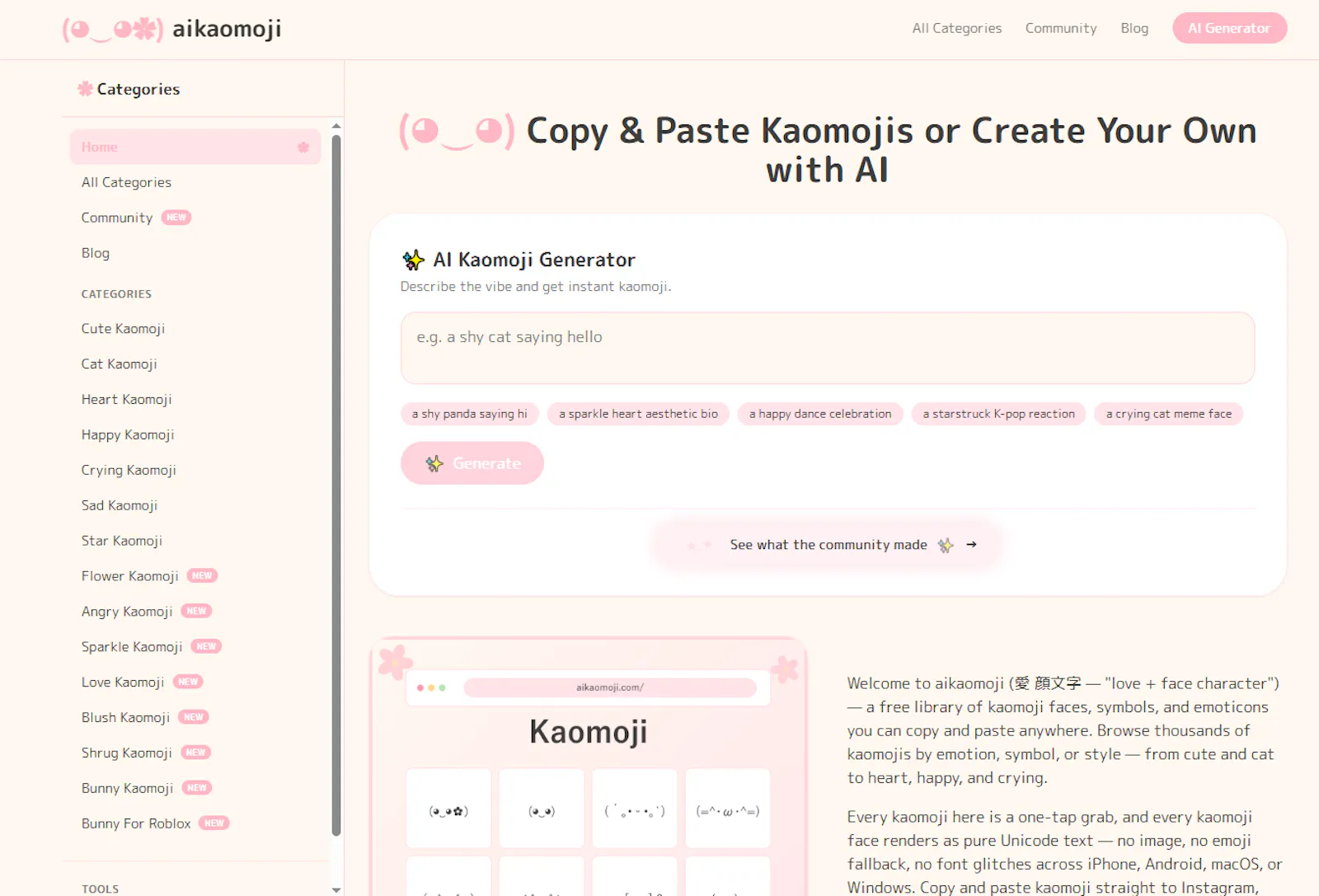
Task: Open All Categories in top navigation
Action: click(957, 28)
